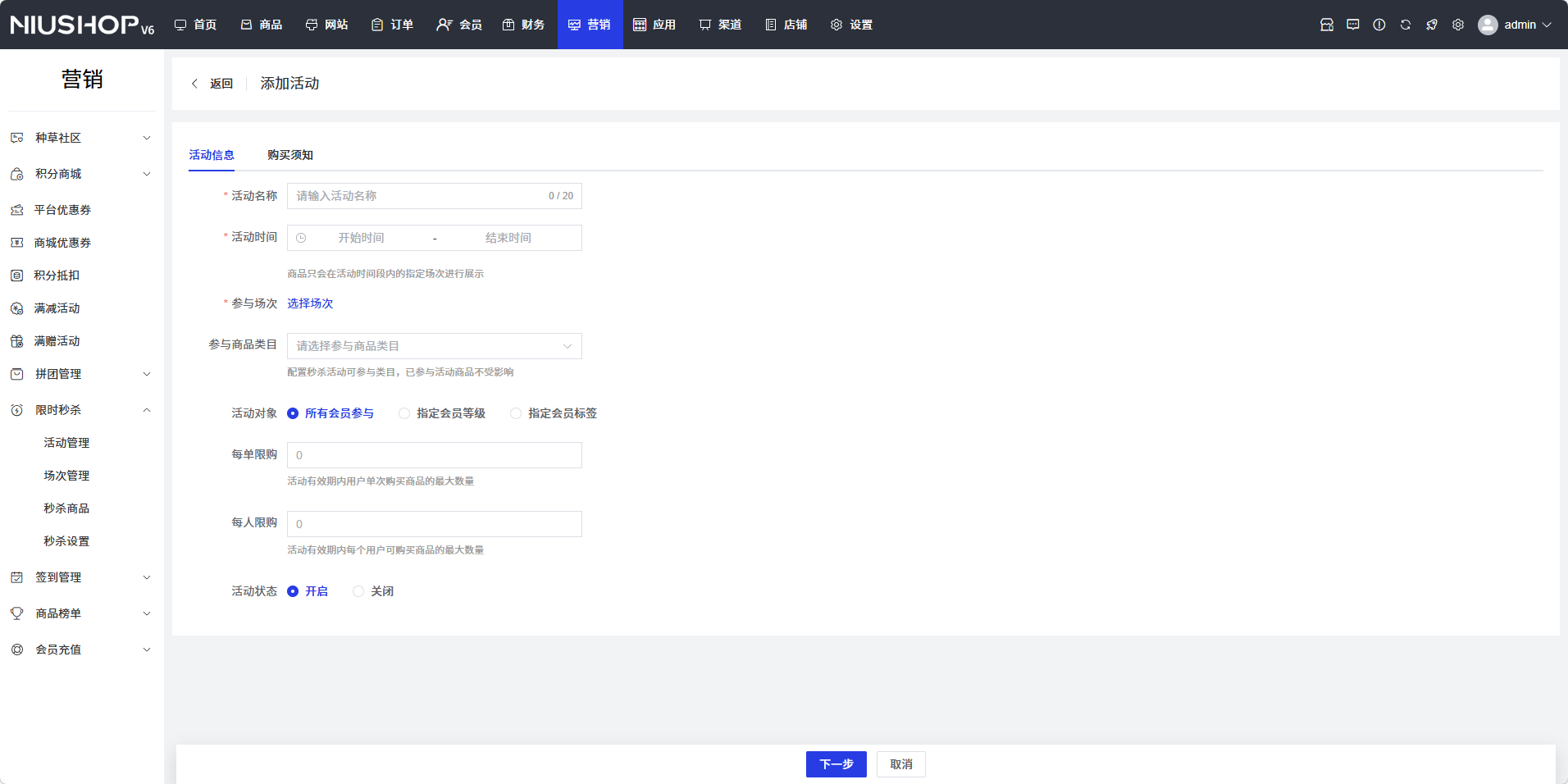Click the 积分抵扣 sidebar icon
Screen dimensions: 1568x784
16,276
